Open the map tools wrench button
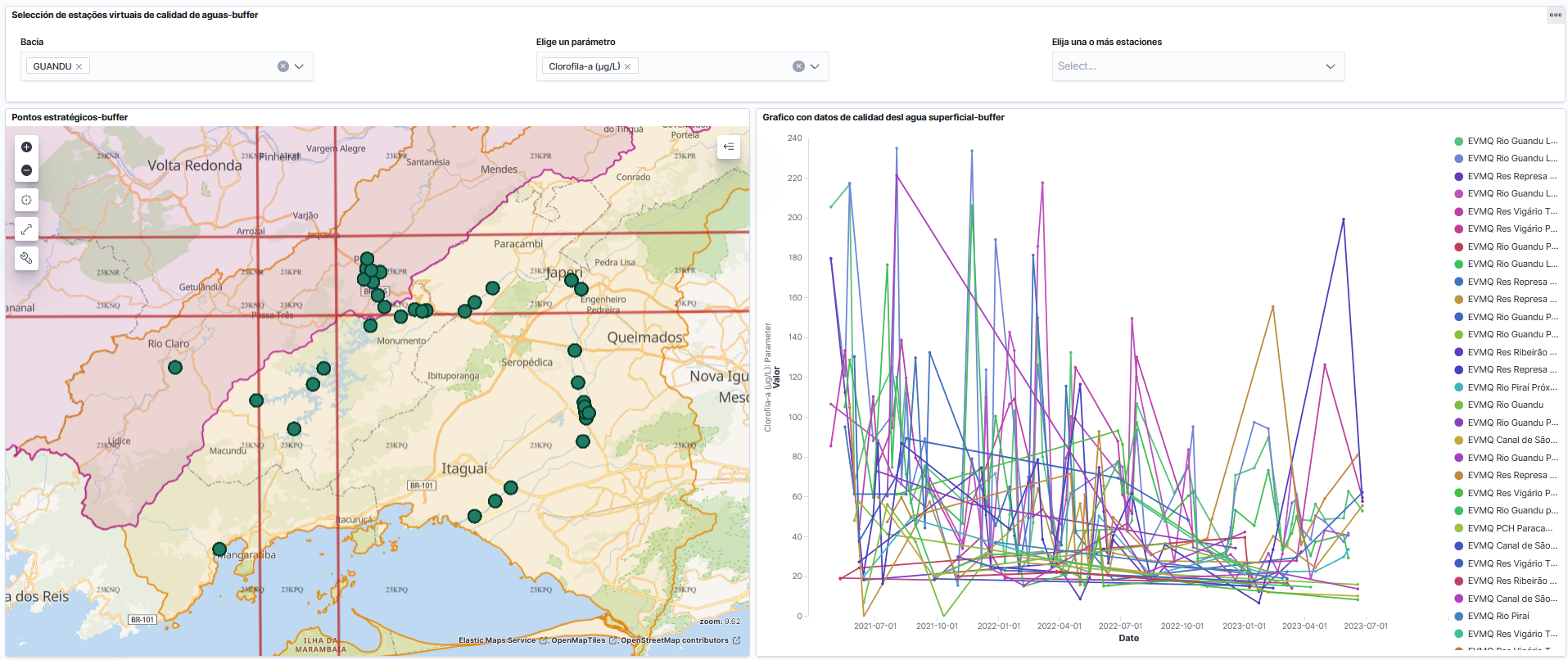Screen dimensions: 1568x660 tap(26, 259)
